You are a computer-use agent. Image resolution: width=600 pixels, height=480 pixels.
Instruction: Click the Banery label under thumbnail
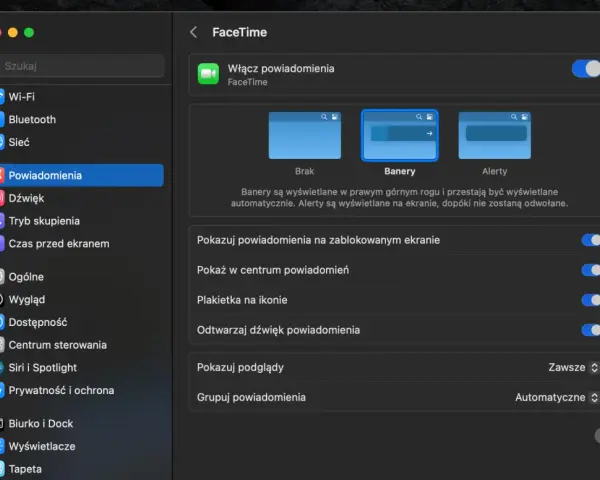pos(399,171)
